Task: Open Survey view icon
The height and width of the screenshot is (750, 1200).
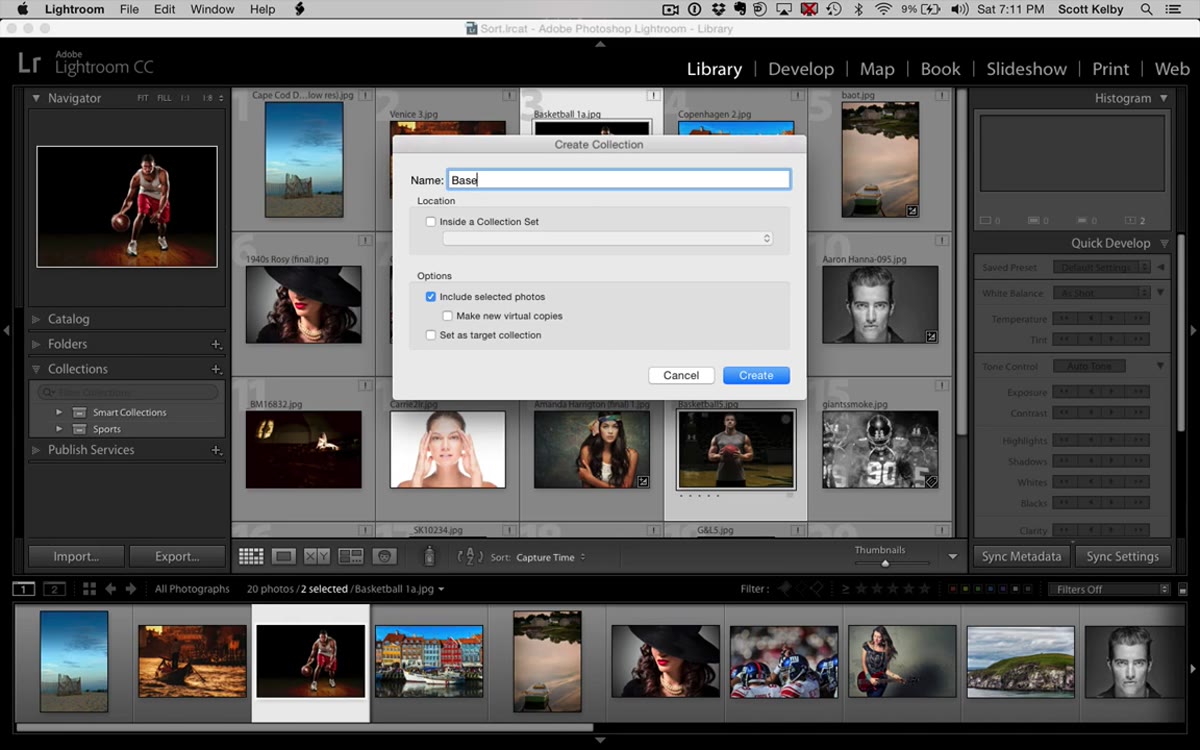Action: pos(351,556)
